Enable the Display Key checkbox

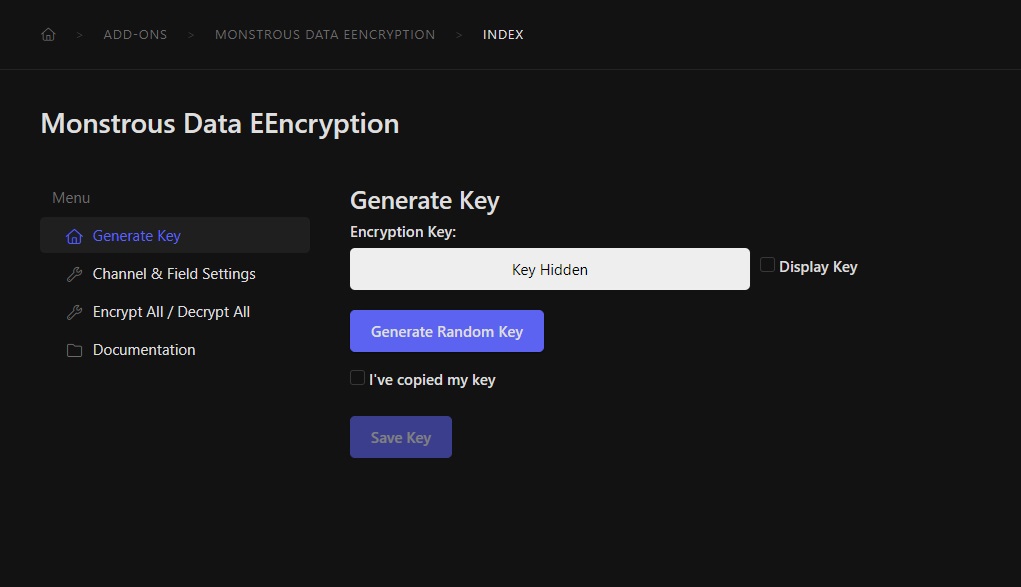[x=767, y=265]
